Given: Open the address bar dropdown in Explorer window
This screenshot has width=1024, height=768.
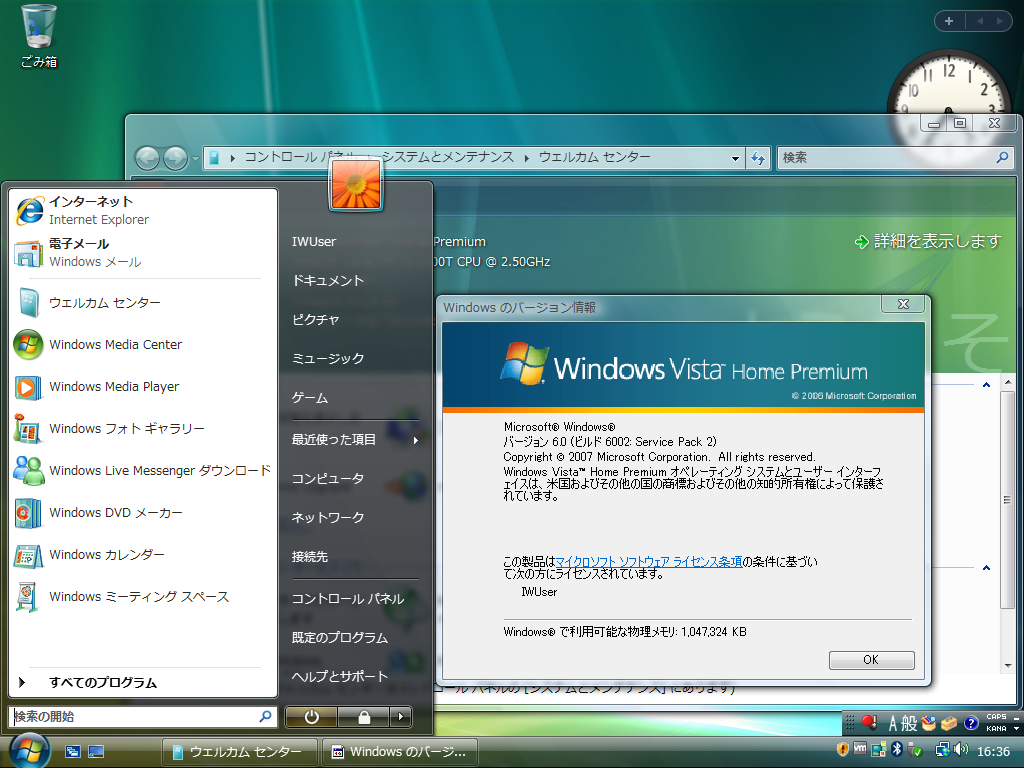Looking at the screenshot, I should pyautogui.click(x=735, y=158).
